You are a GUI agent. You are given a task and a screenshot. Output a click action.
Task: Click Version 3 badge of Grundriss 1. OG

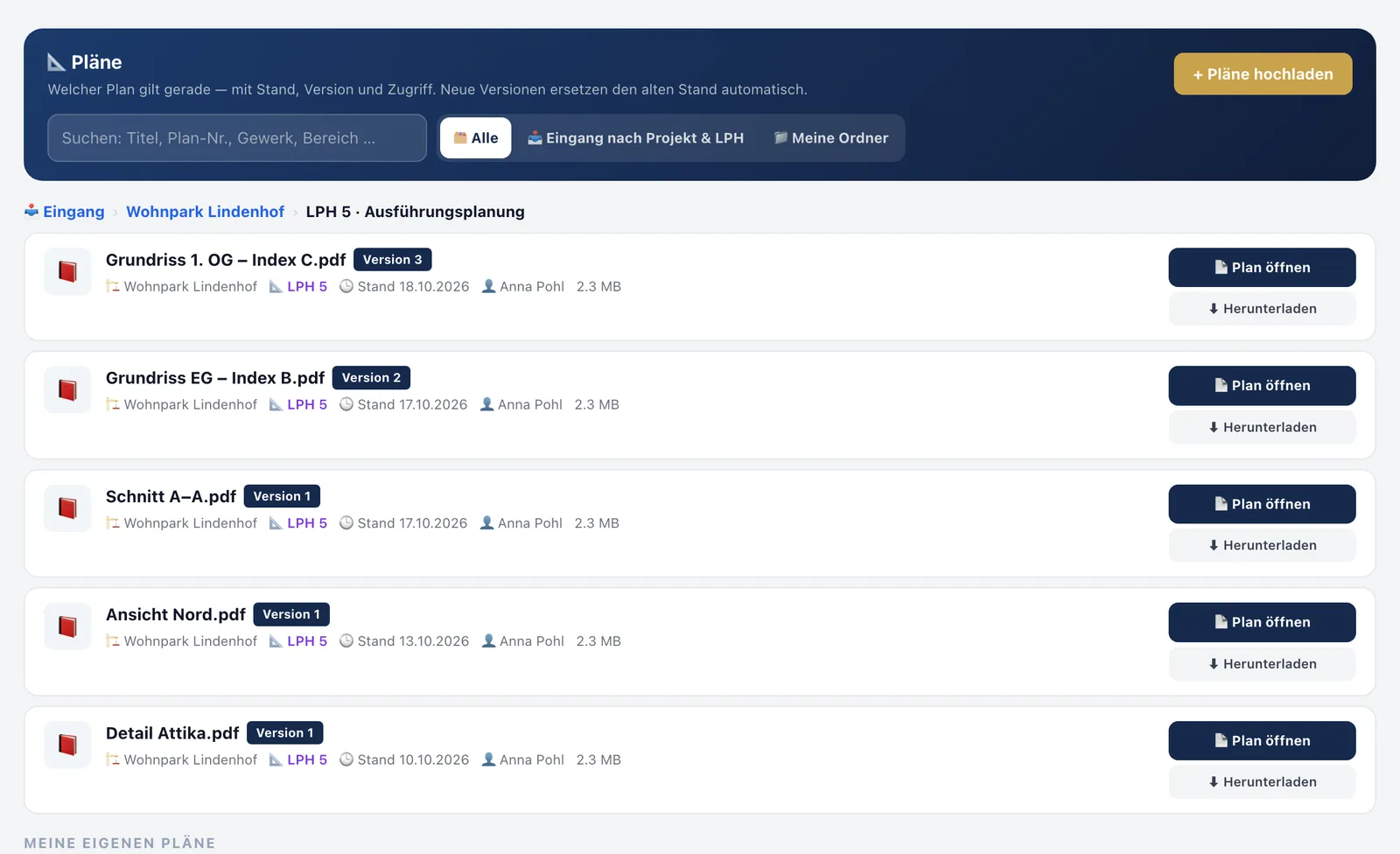tap(392, 260)
